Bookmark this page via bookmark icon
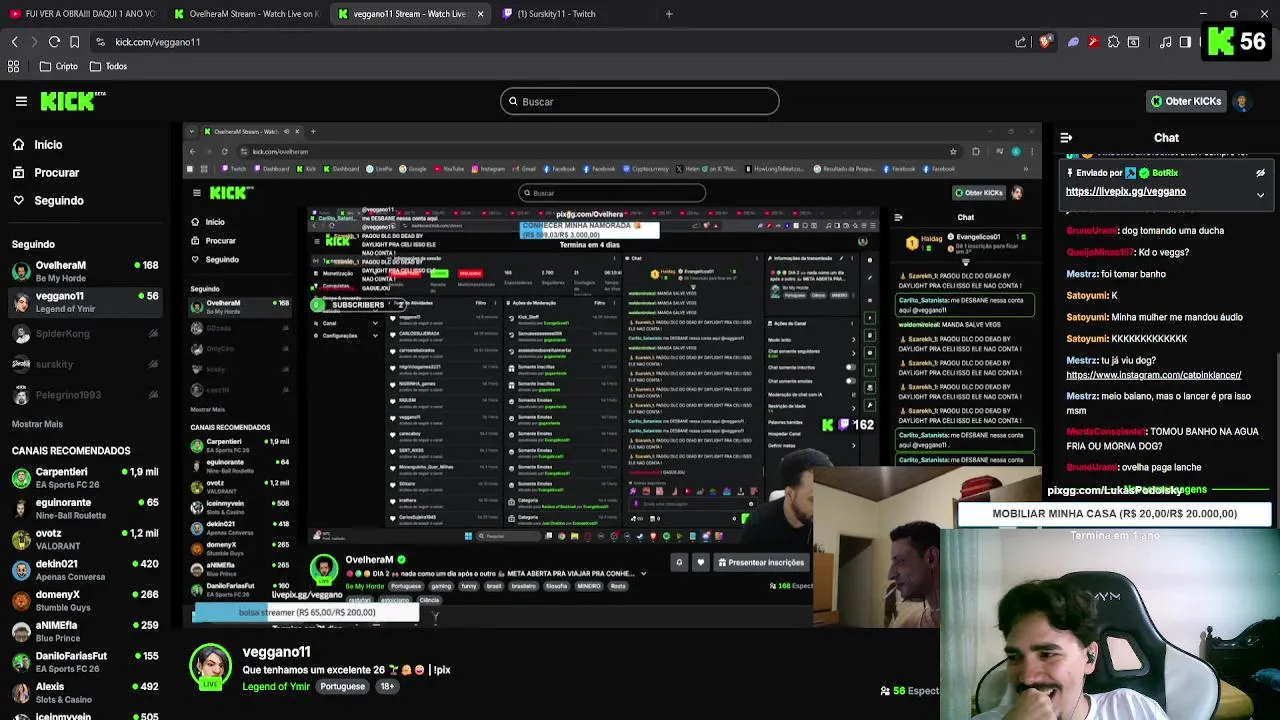 tap(75, 42)
